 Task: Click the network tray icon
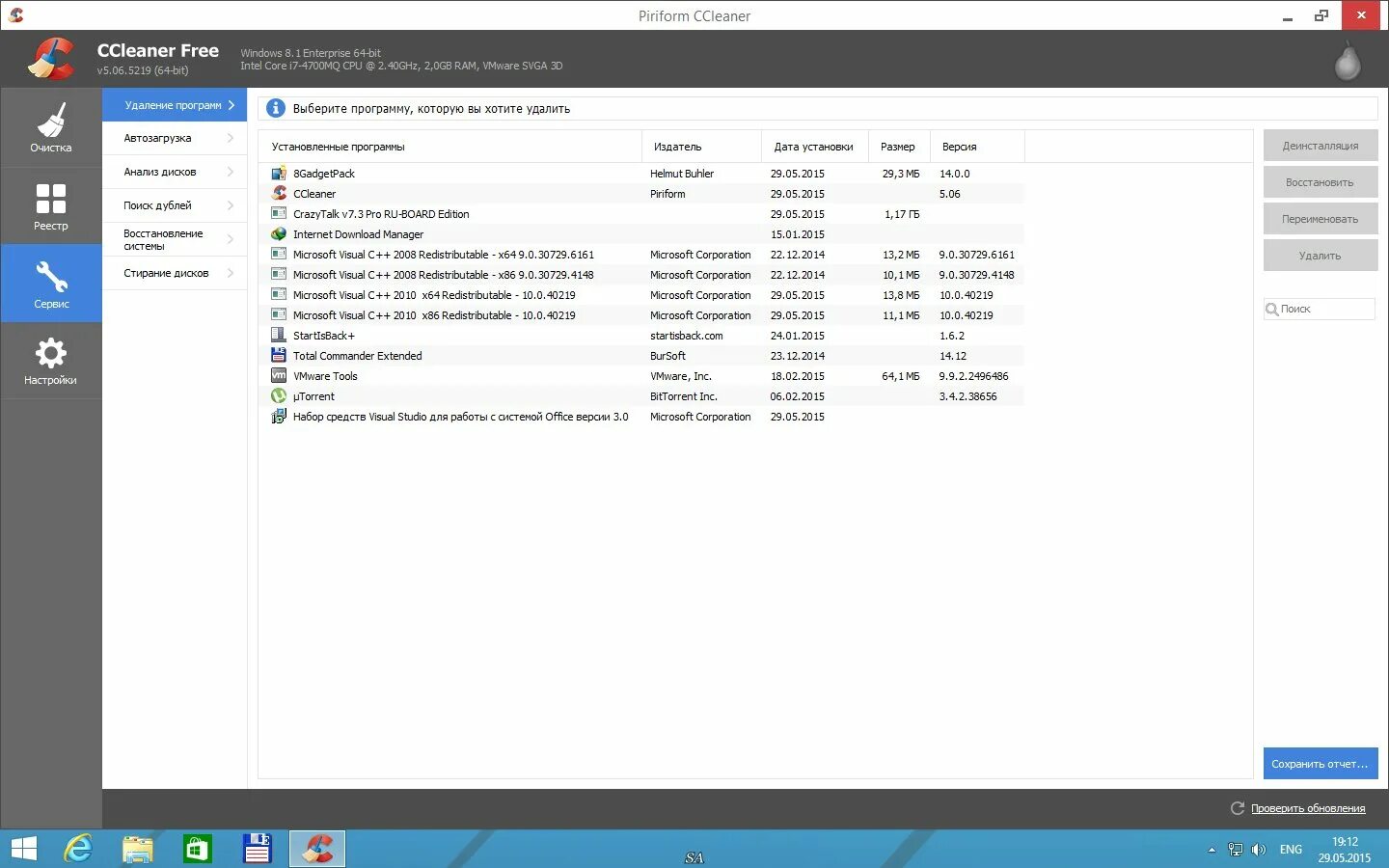tap(1236, 850)
